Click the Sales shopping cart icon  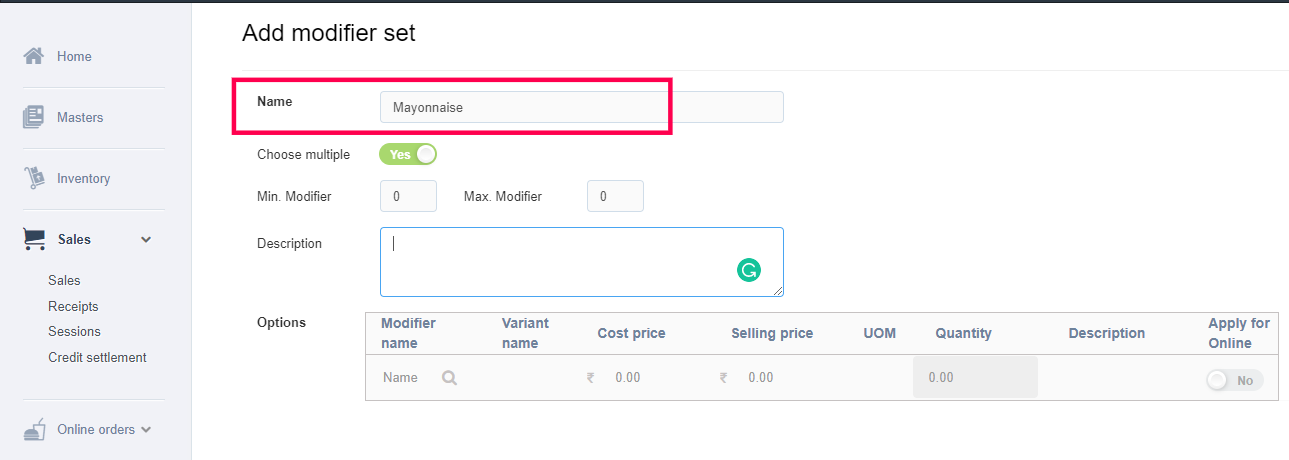[x=34, y=239]
